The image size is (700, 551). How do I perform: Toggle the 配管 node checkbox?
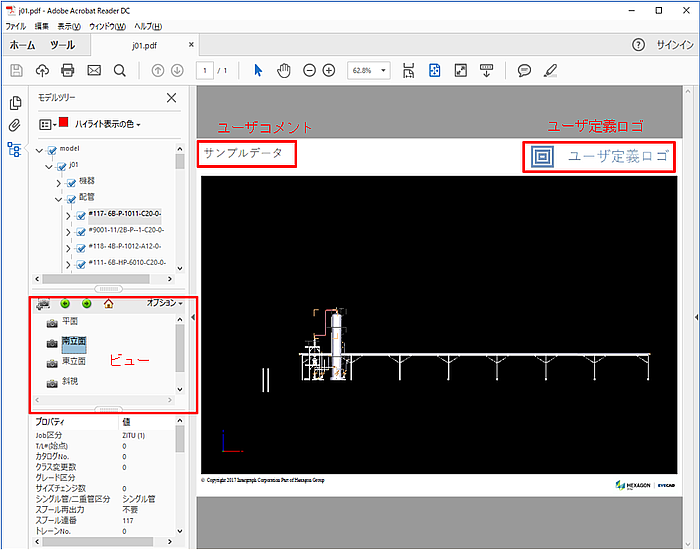tap(71, 199)
